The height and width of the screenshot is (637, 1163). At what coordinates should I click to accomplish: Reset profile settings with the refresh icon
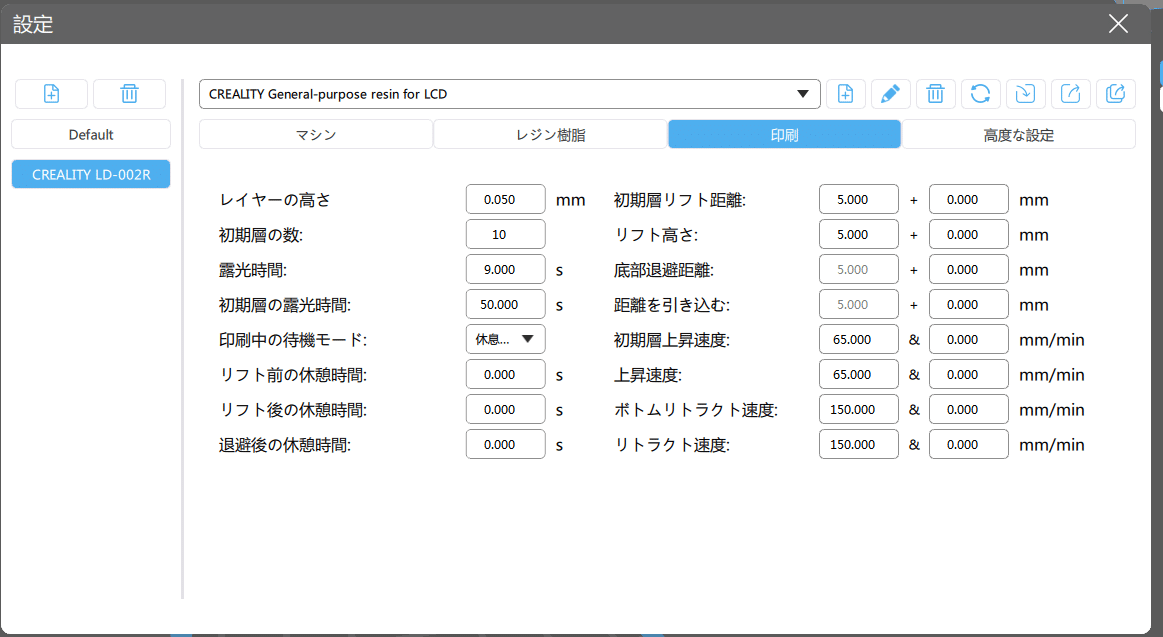tap(980, 93)
